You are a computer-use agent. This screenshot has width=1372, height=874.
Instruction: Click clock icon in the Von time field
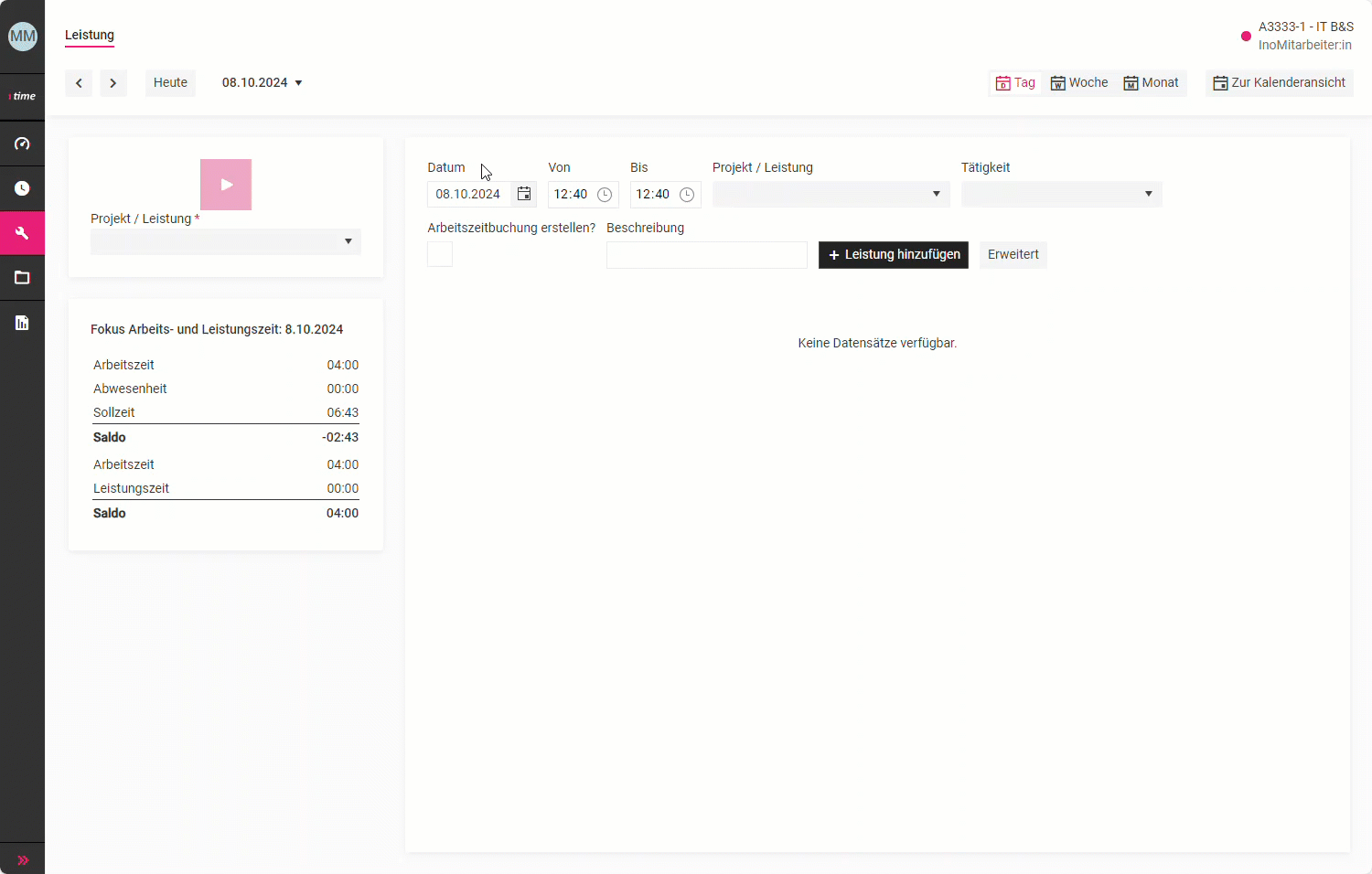[605, 195]
